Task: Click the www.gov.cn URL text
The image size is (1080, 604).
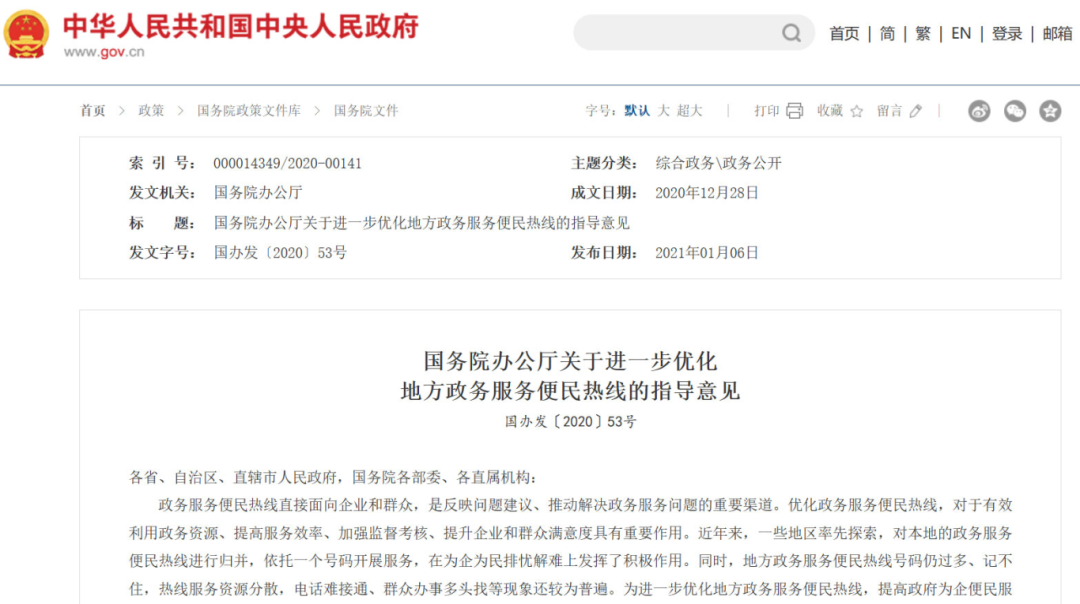Action: tap(104, 52)
